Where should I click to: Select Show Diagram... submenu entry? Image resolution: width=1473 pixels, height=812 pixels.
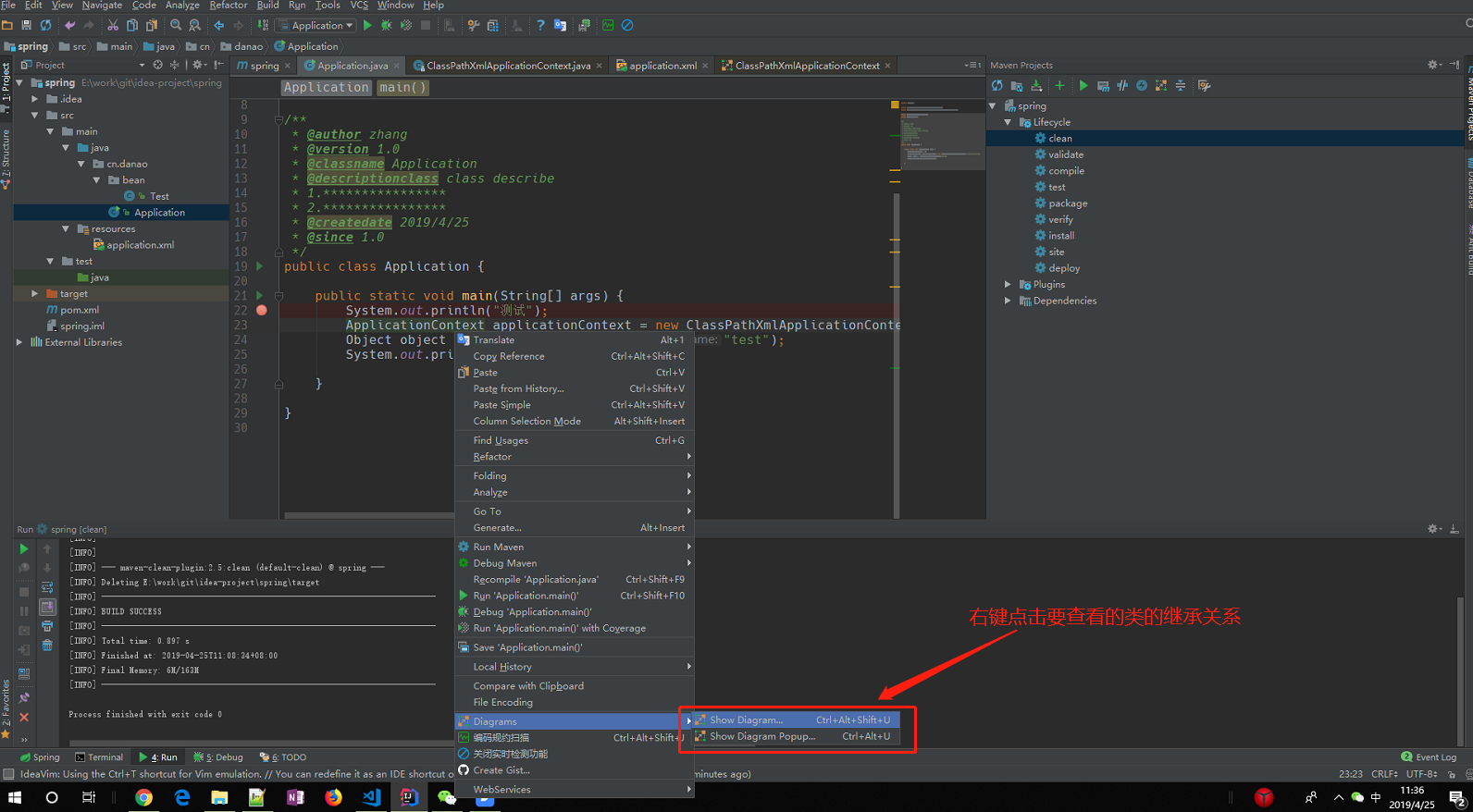798,720
